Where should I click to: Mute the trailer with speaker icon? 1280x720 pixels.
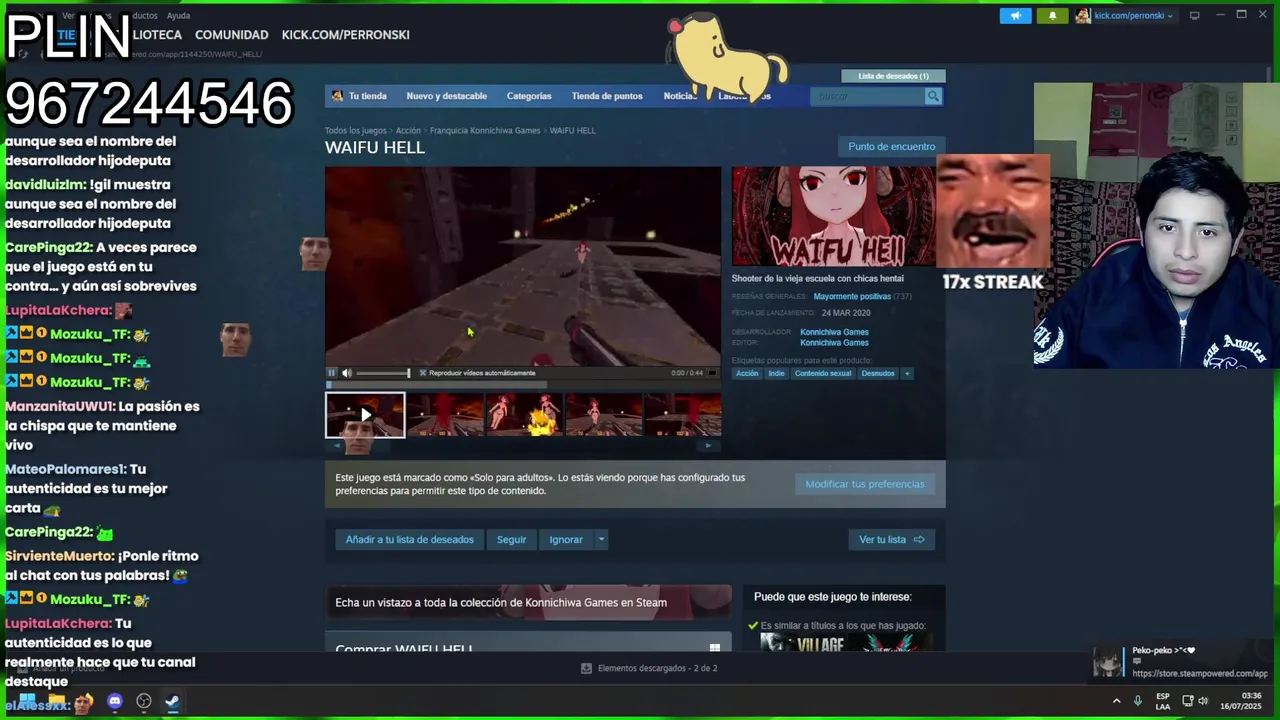coord(347,373)
